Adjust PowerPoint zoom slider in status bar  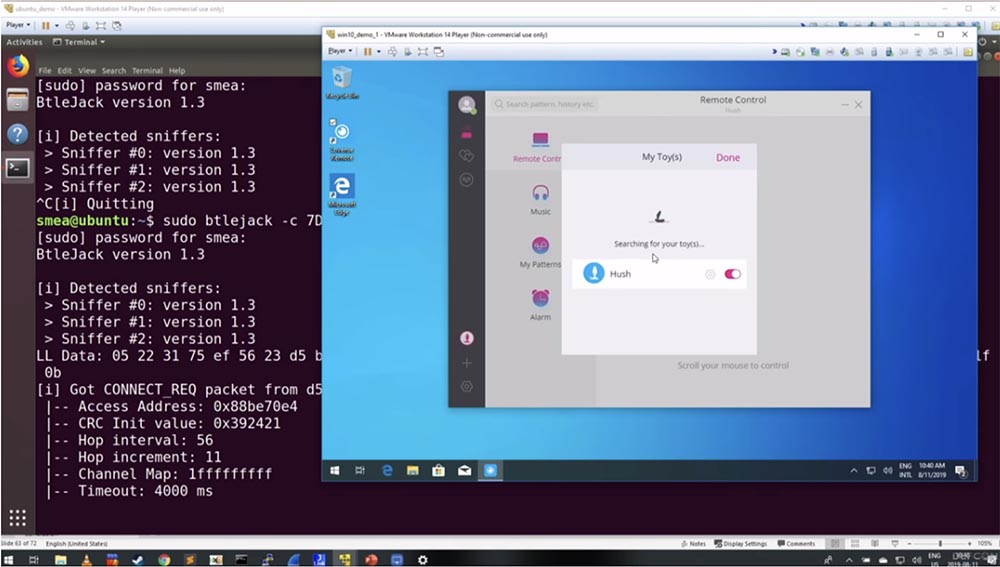(939, 544)
